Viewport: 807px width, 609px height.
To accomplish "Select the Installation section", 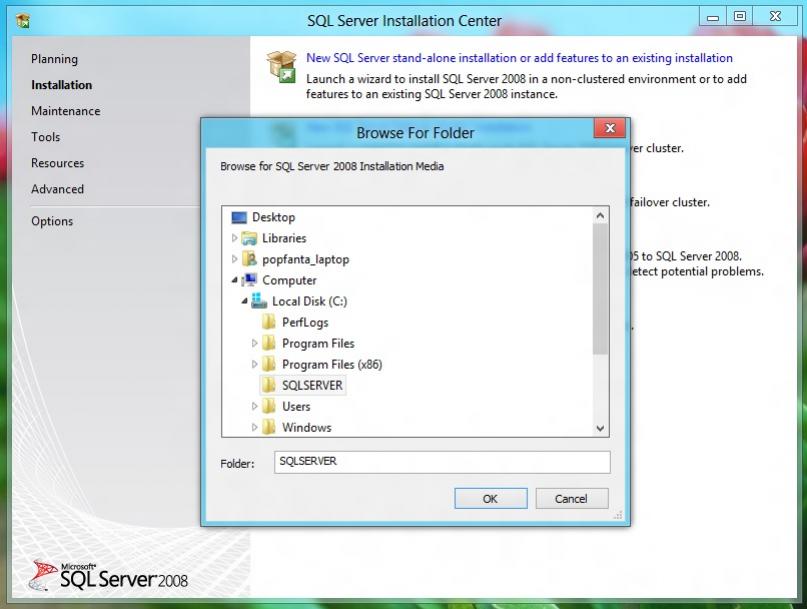I will click(62, 85).
